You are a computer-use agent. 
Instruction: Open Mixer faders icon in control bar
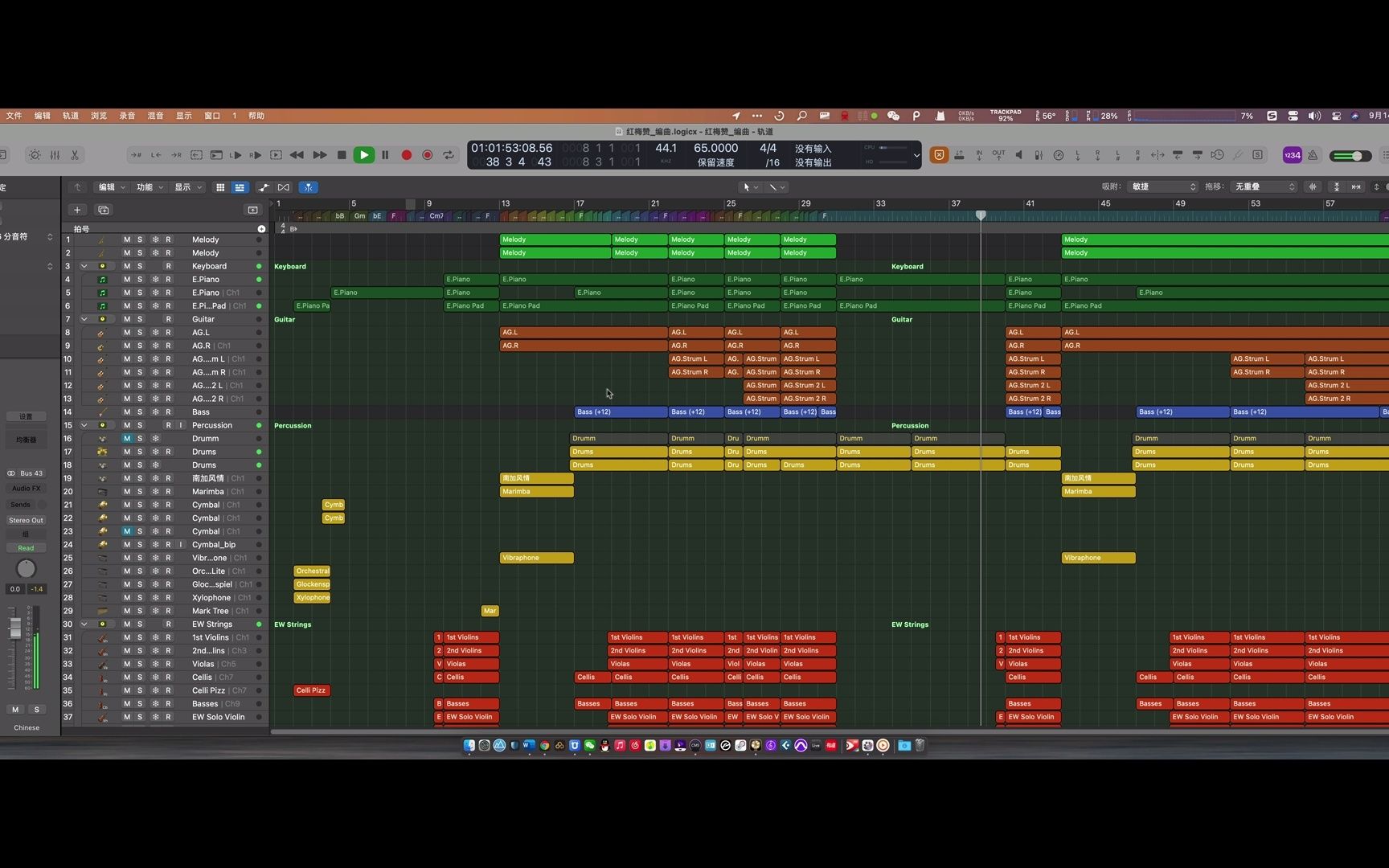coord(55,155)
